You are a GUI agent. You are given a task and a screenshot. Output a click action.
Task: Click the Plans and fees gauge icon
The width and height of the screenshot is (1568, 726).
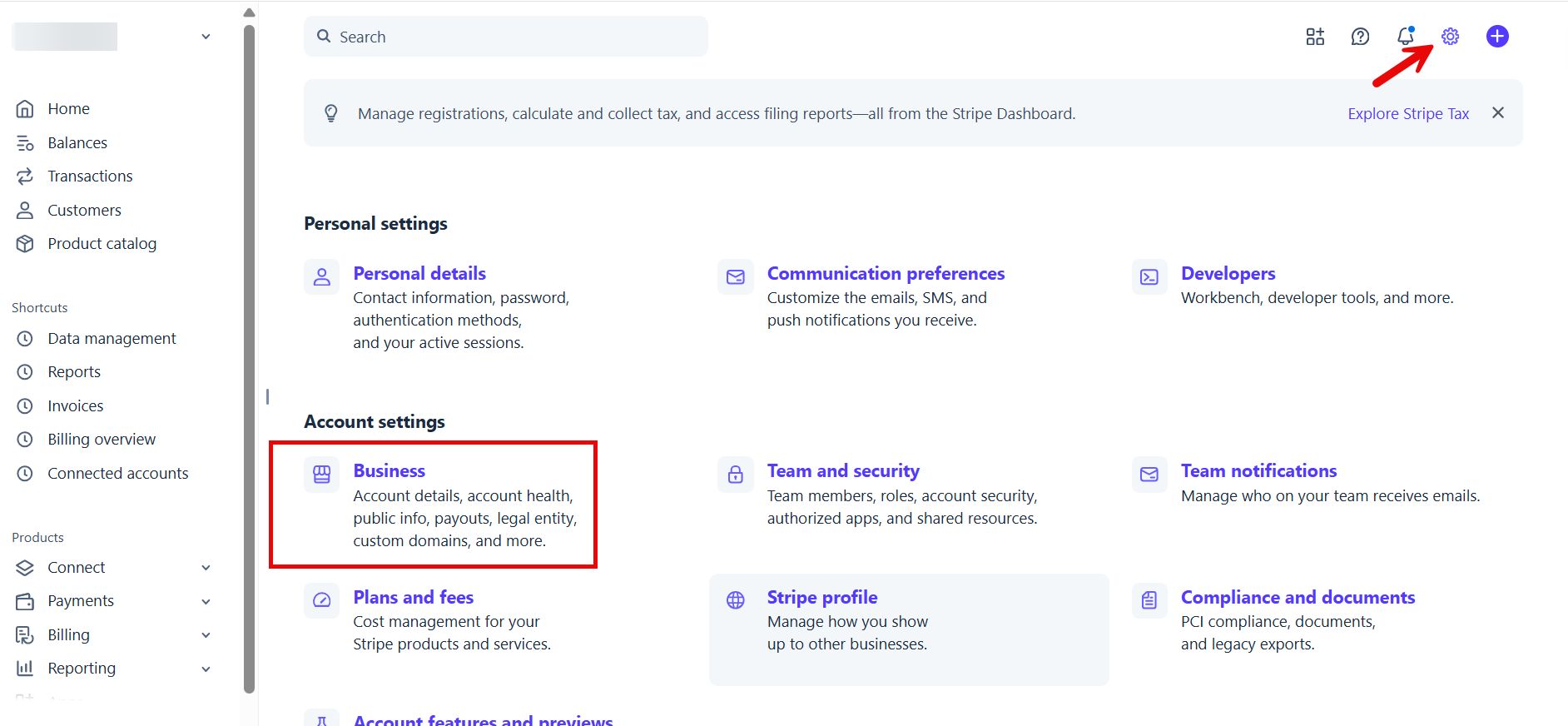[321, 600]
